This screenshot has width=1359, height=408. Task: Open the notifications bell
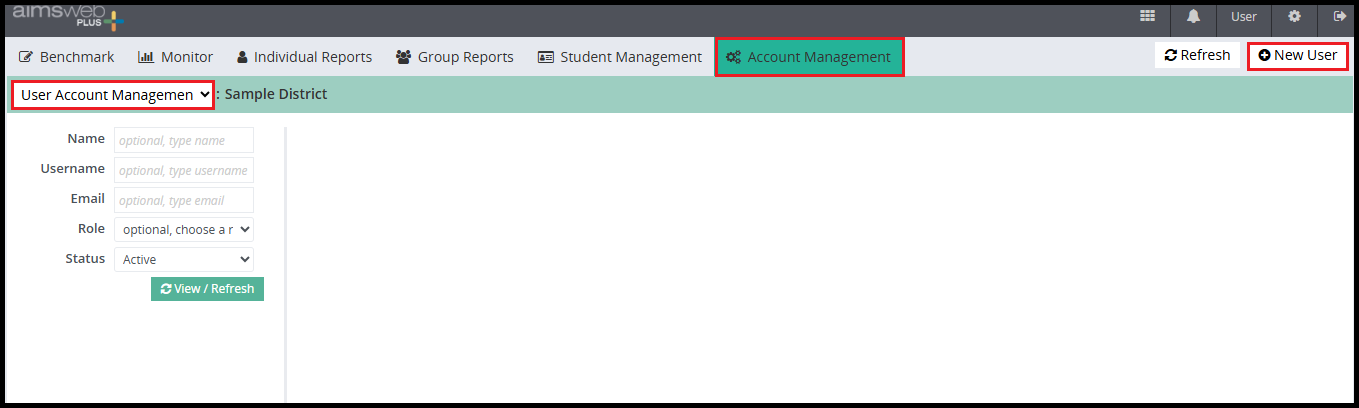(1193, 17)
